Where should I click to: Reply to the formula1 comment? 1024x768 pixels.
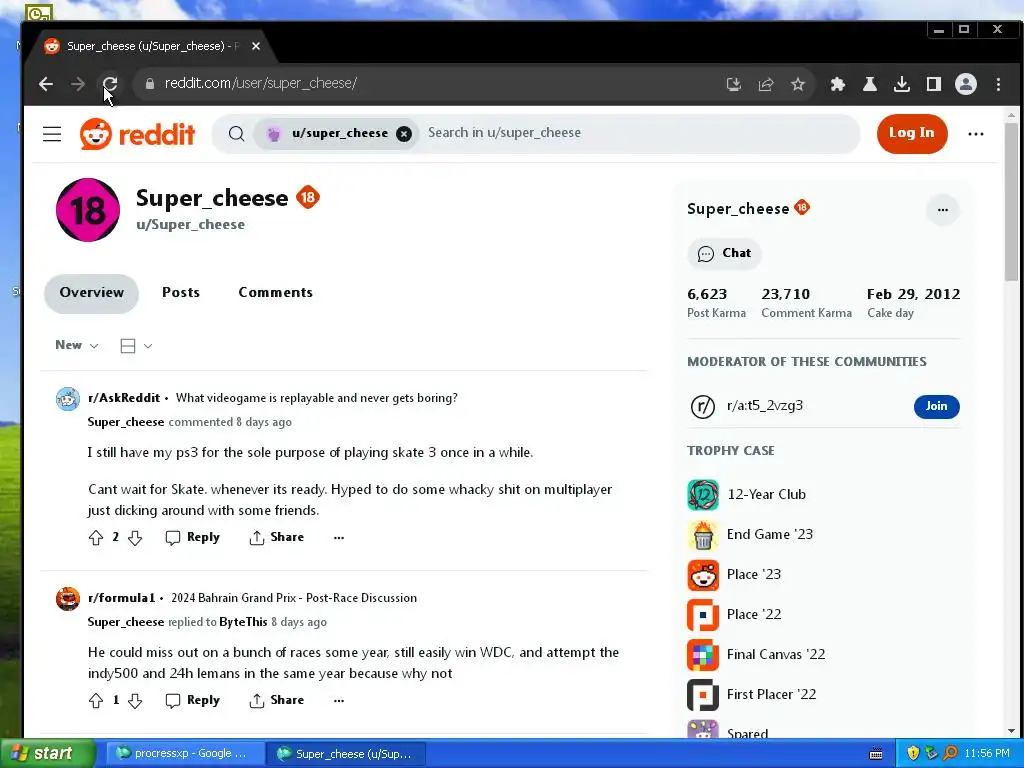coord(193,700)
